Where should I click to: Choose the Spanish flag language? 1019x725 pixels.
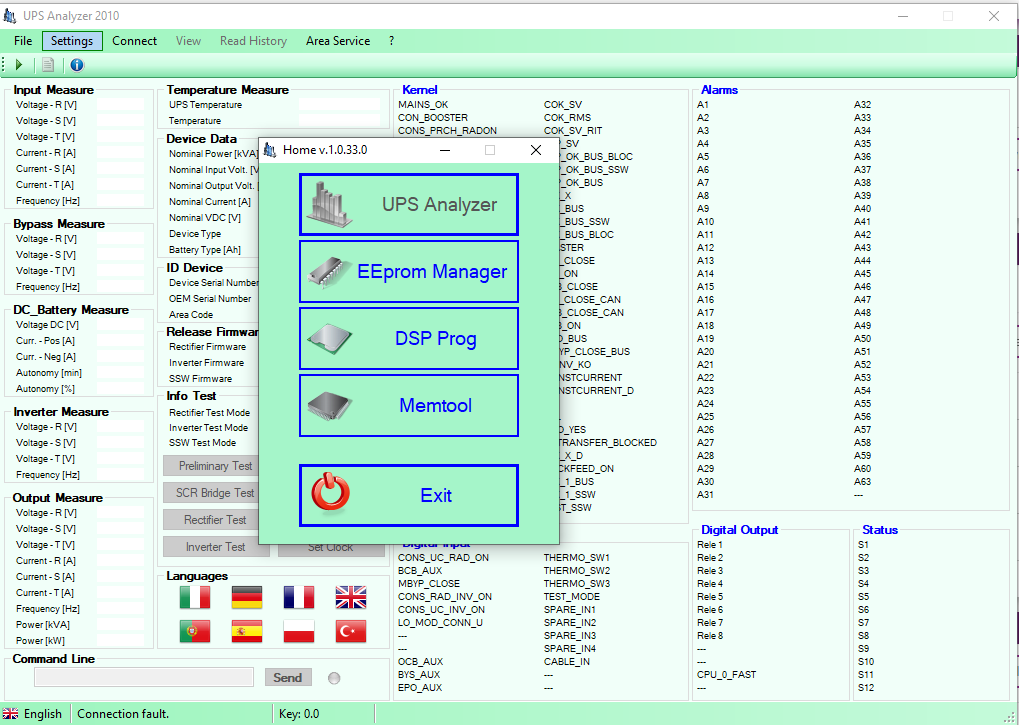(246, 631)
